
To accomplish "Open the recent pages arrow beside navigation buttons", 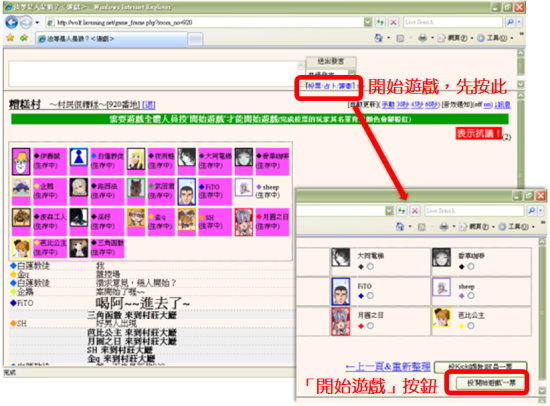I will point(37,23).
